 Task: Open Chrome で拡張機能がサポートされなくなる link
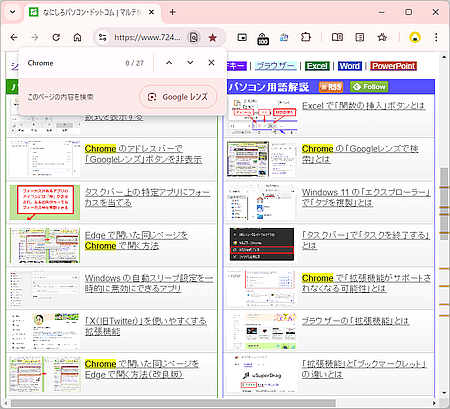[366, 283]
